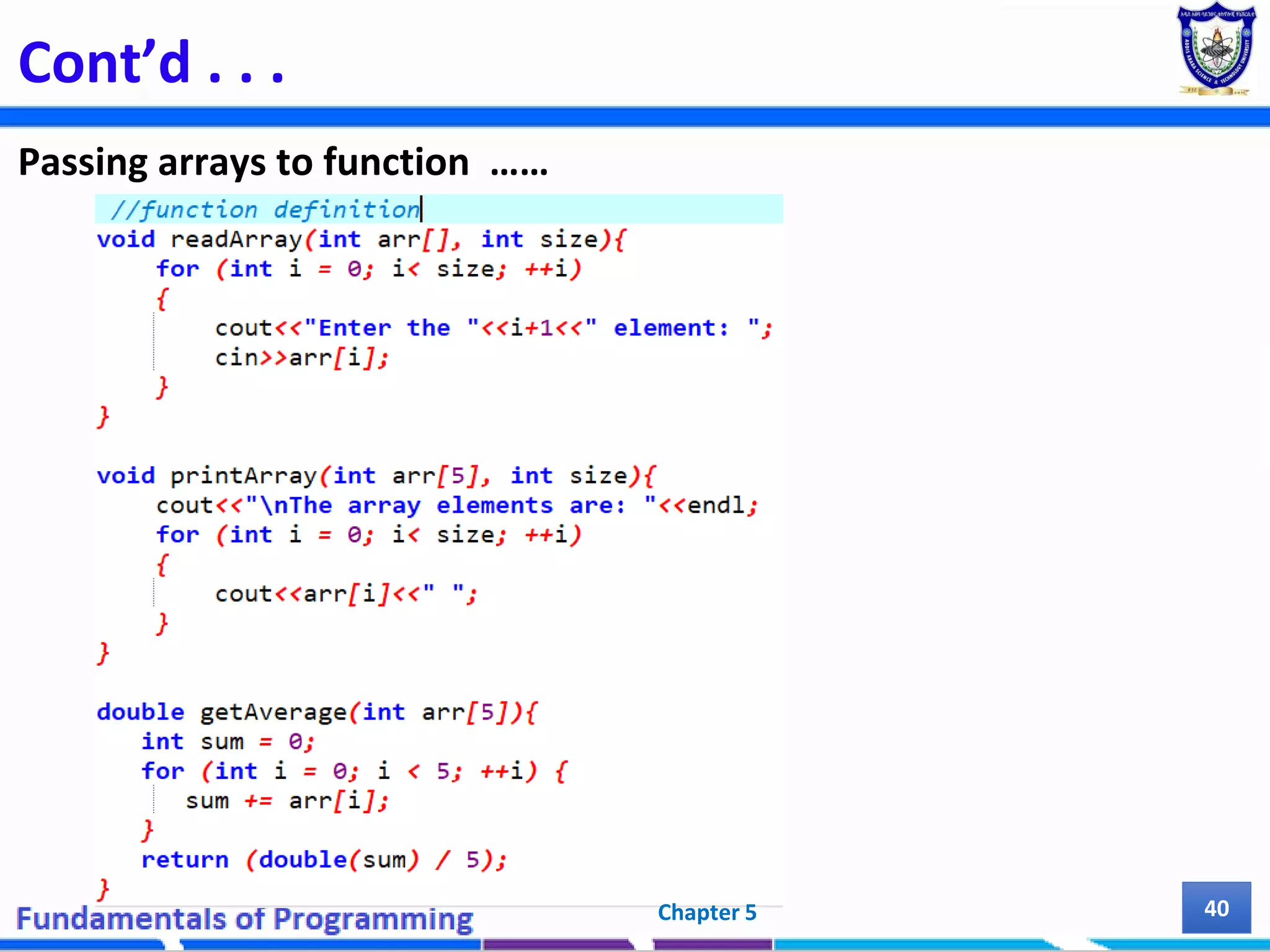Click the sum += arr[i] statement

pyautogui.click(x=286, y=801)
